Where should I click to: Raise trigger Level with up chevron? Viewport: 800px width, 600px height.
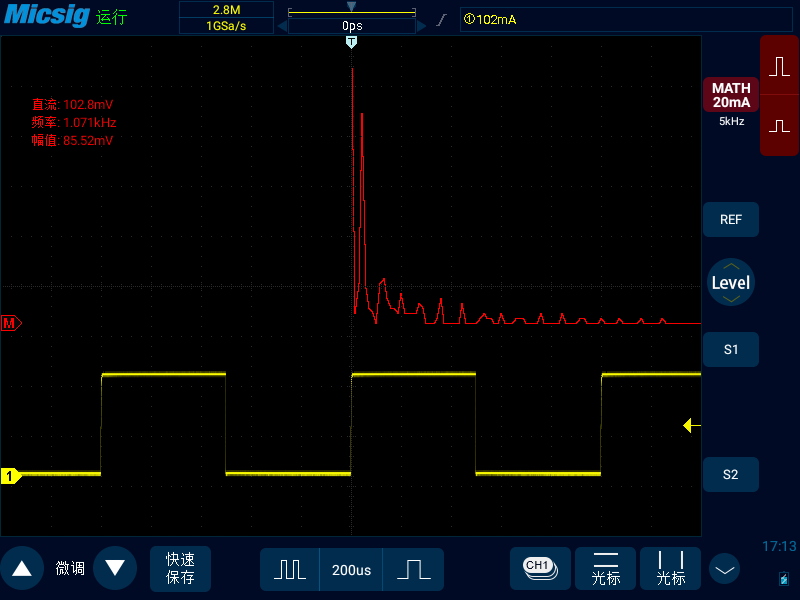pos(731,266)
